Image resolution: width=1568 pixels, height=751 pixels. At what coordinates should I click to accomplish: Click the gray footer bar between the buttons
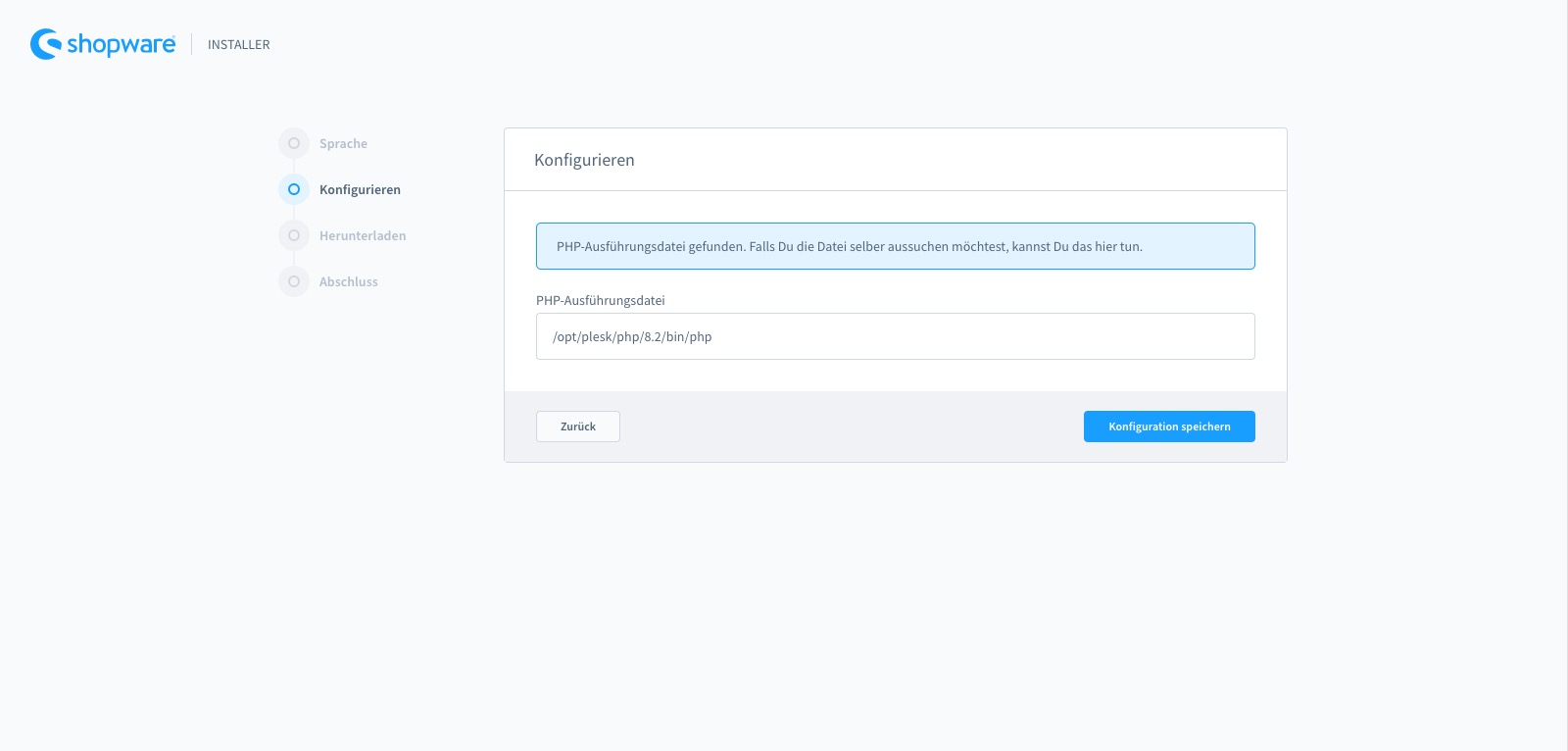[x=851, y=426]
